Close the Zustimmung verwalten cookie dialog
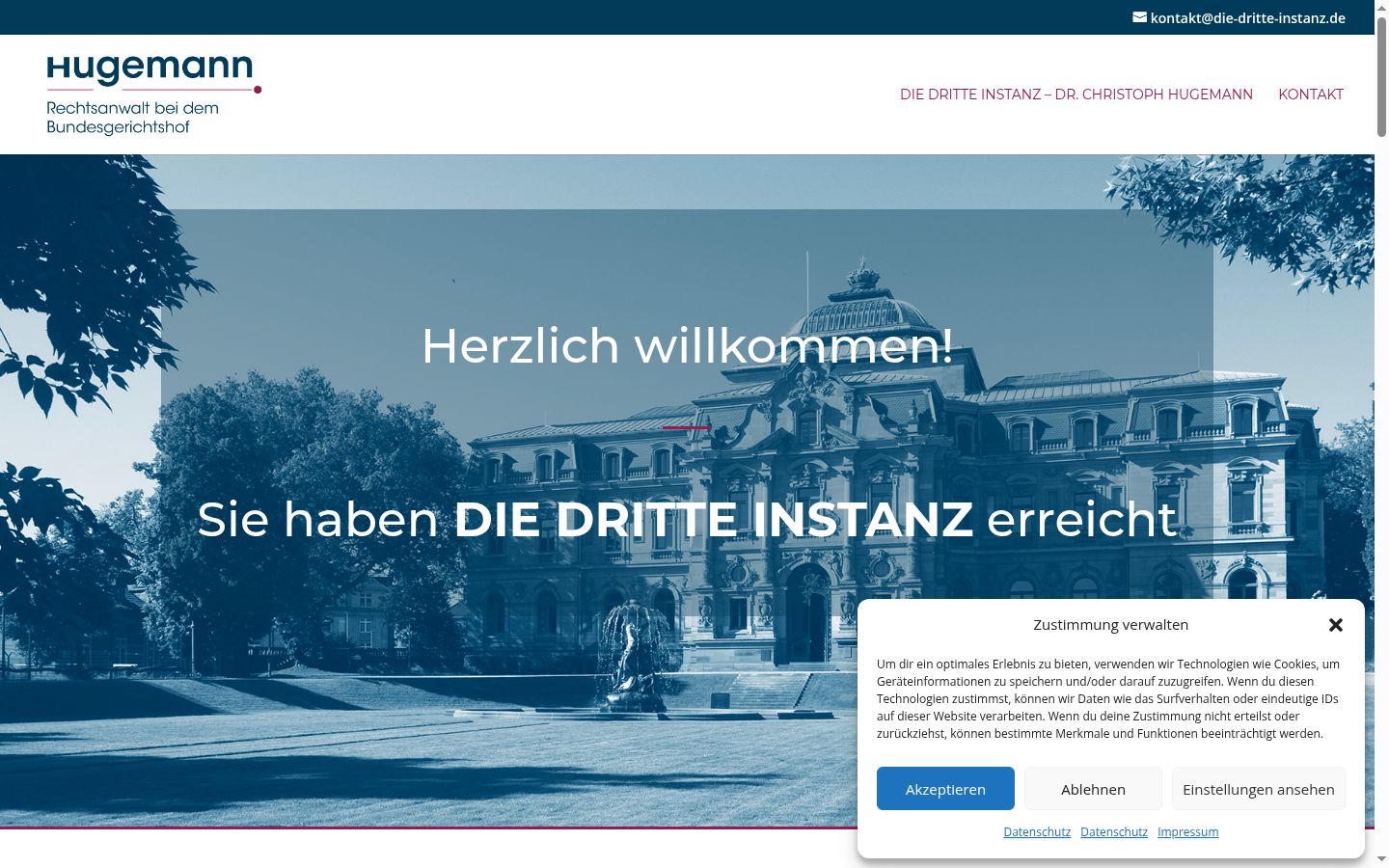The image size is (1389, 868). (x=1336, y=625)
